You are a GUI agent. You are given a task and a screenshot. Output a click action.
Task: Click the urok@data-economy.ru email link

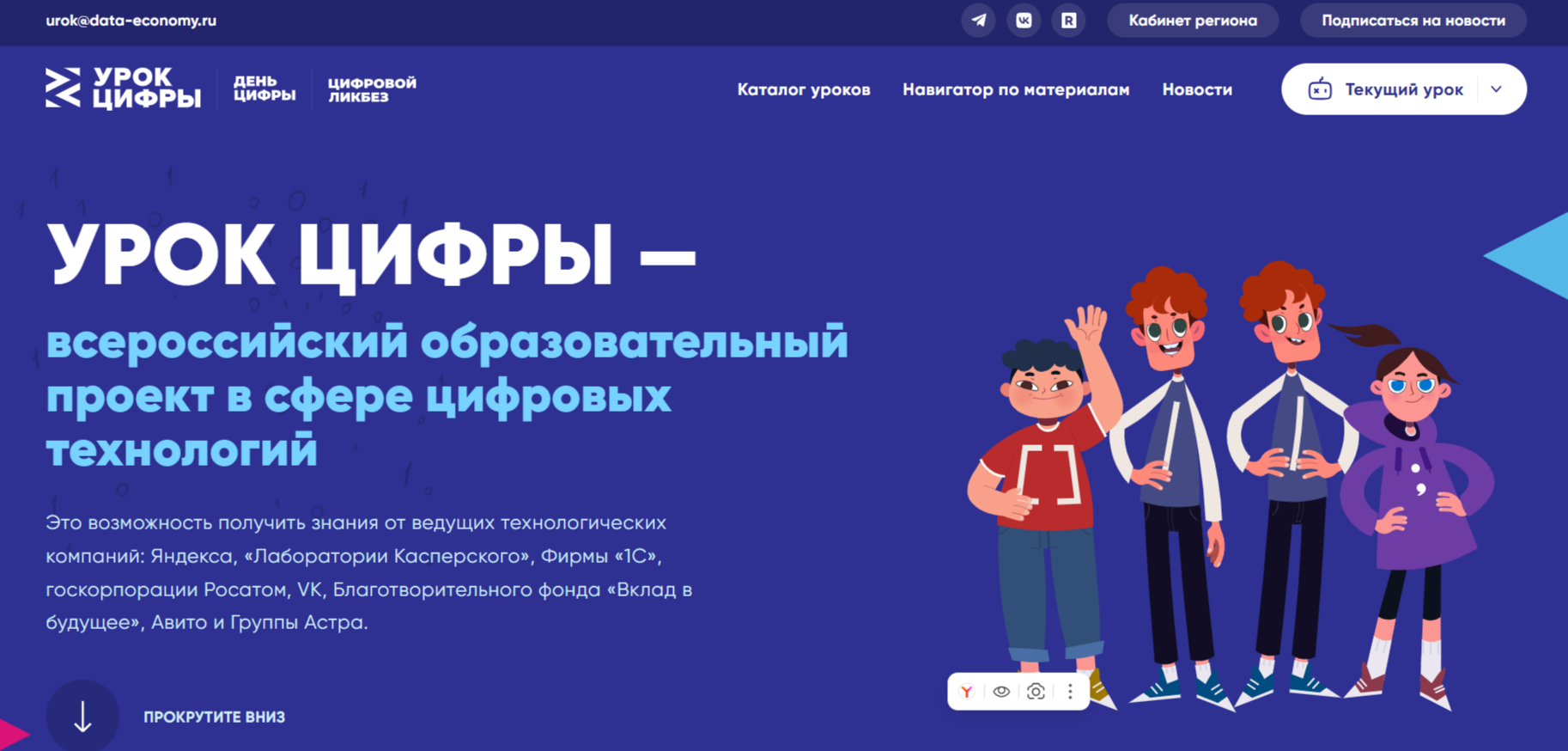(131, 21)
